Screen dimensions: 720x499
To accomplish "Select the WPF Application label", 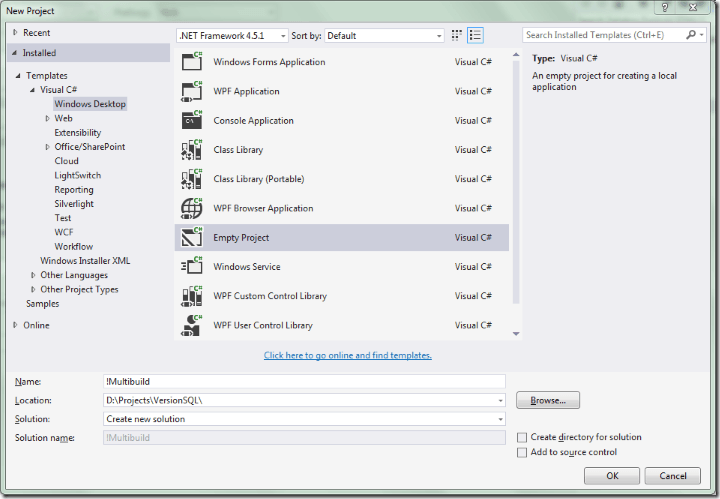I will coord(246,91).
